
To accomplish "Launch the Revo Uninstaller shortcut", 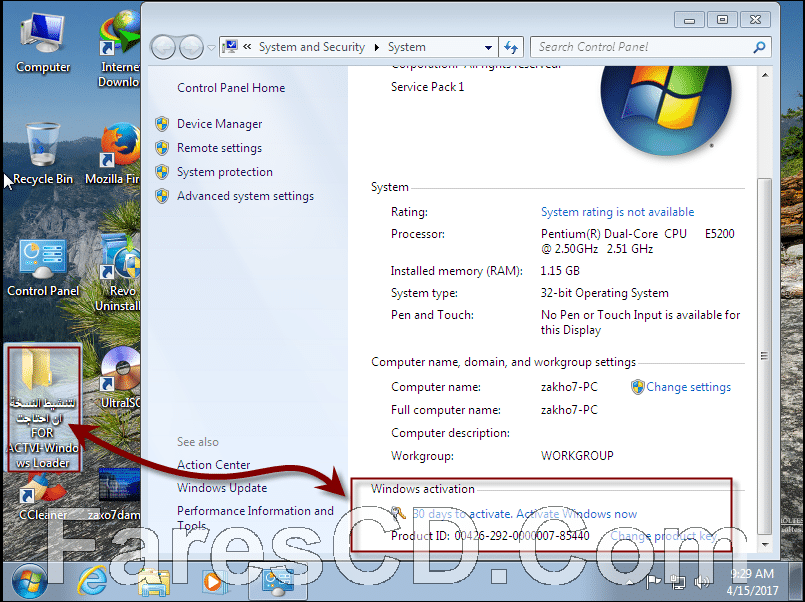I will tap(119, 273).
